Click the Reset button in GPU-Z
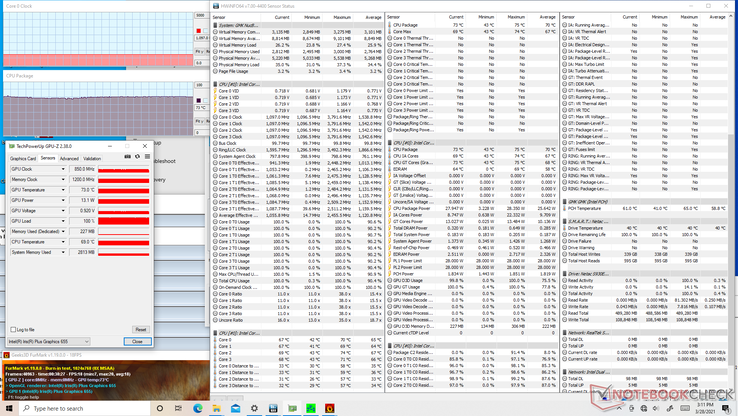Screen dimensions: 738x416 pos(140,329)
